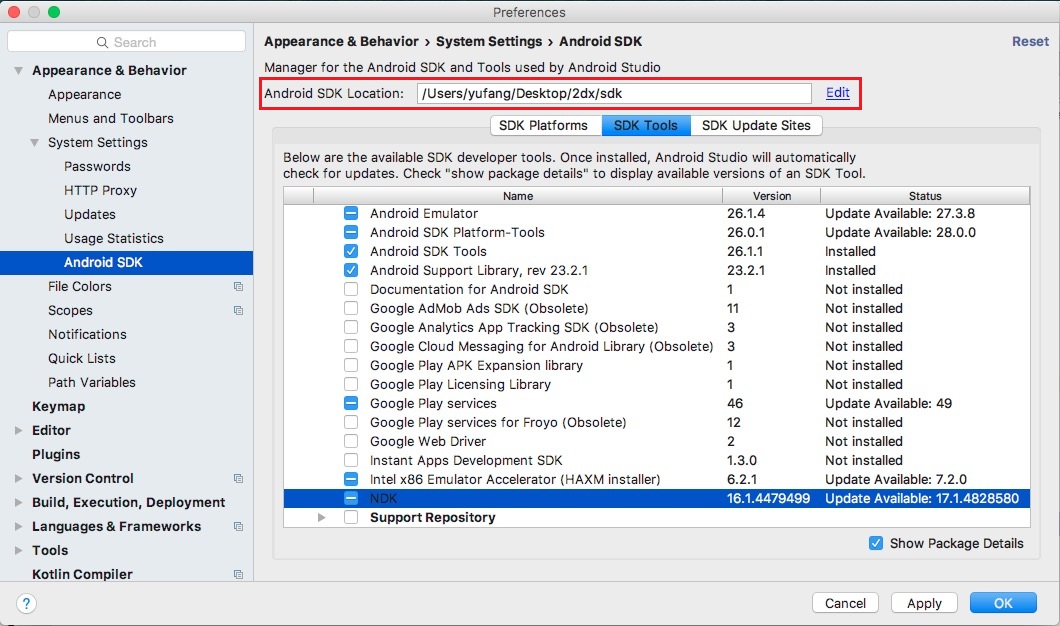Click the project-level icon beside File Colors
This screenshot has width=1060, height=626.
(x=238, y=287)
